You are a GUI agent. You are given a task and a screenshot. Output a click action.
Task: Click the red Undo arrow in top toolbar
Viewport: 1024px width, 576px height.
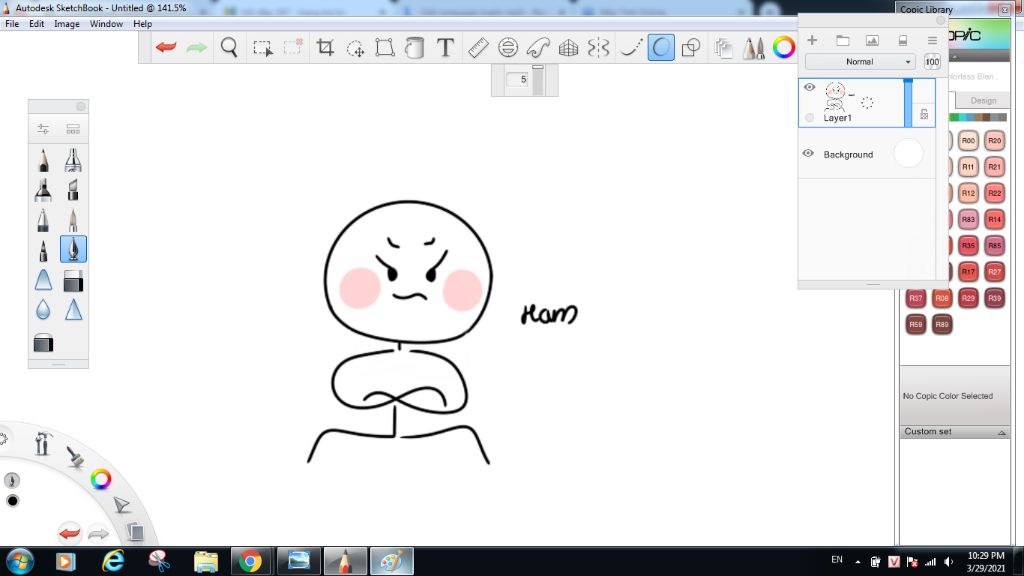pyautogui.click(x=166, y=48)
